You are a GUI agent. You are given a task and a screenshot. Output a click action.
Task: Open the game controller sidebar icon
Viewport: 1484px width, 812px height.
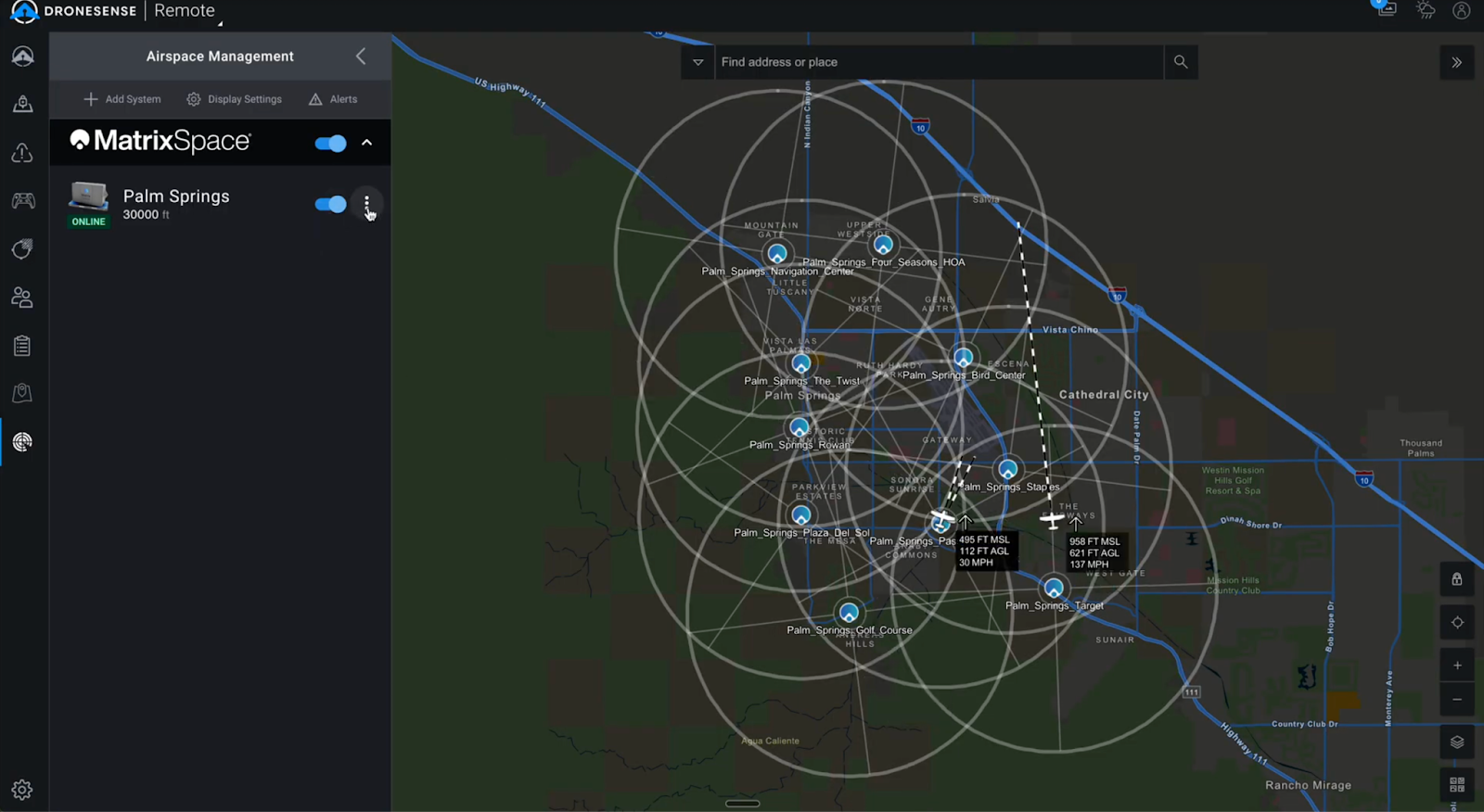[x=23, y=200]
